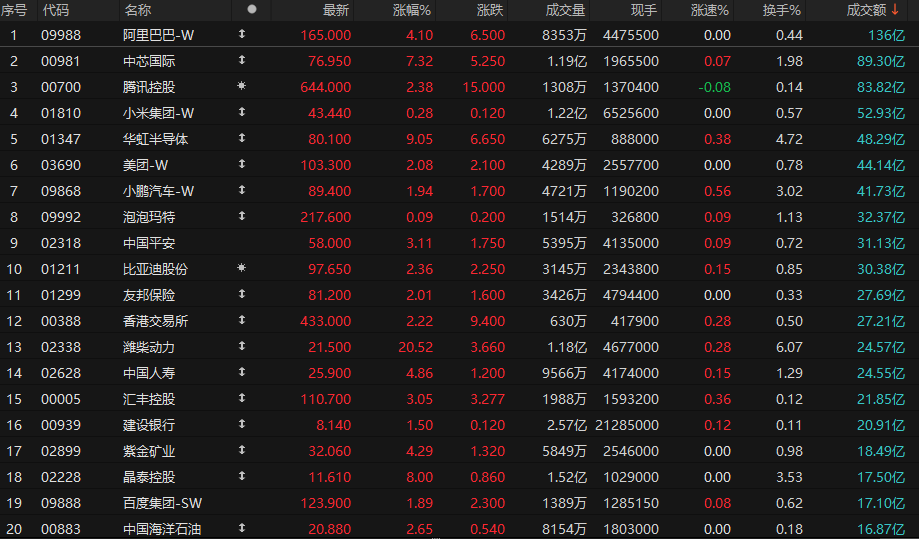This screenshot has width=919, height=539.
Task: Click the marker icon beside 美团-W
Action: (x=241, y=164)
